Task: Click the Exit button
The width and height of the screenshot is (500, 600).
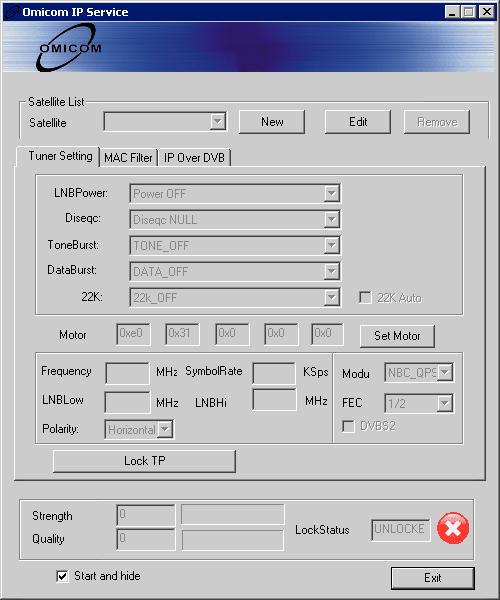Action: pyautogui.click(x=433, y=578)
